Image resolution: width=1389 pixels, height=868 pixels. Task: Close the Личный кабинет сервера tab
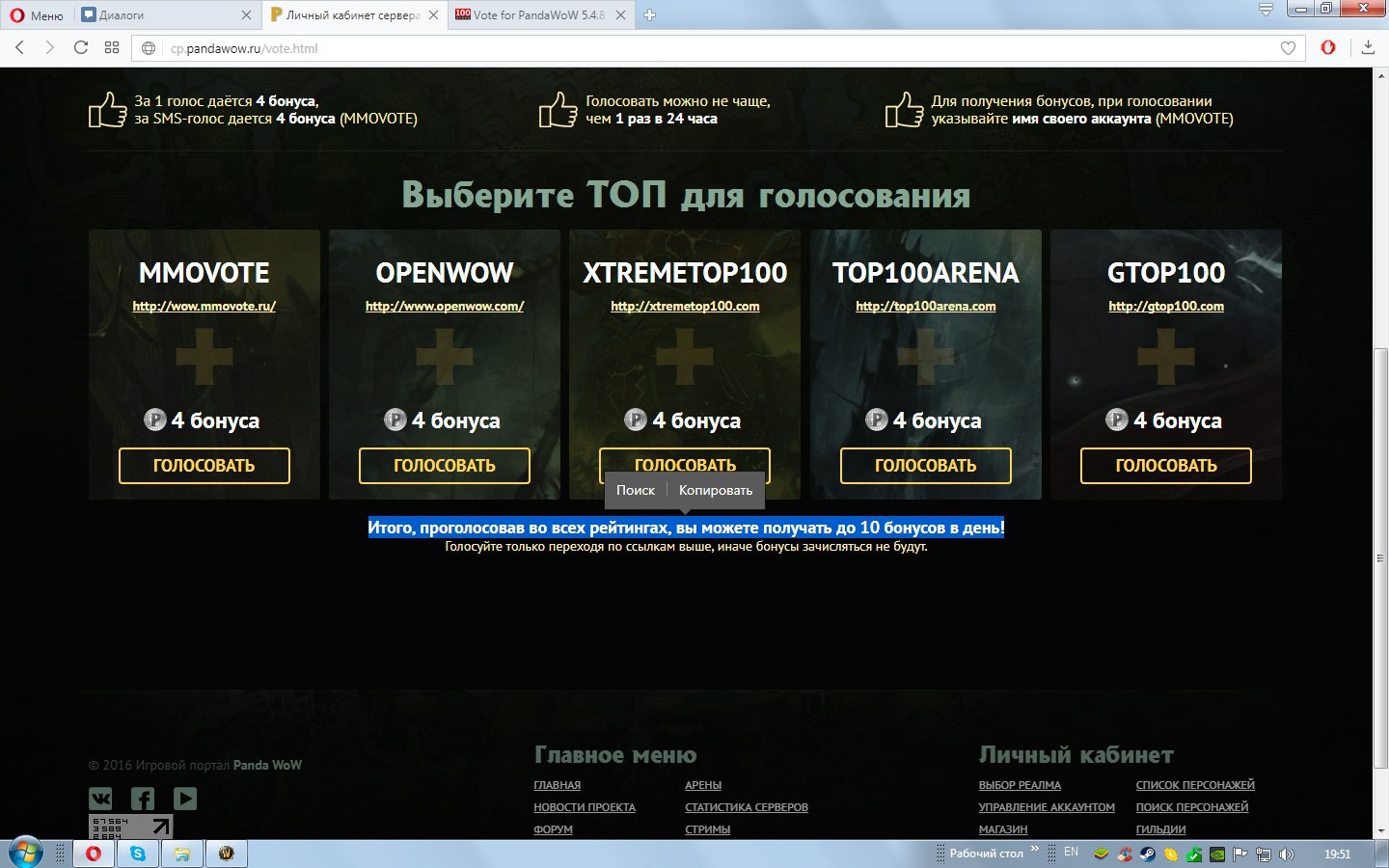click(x=433, y=14)
